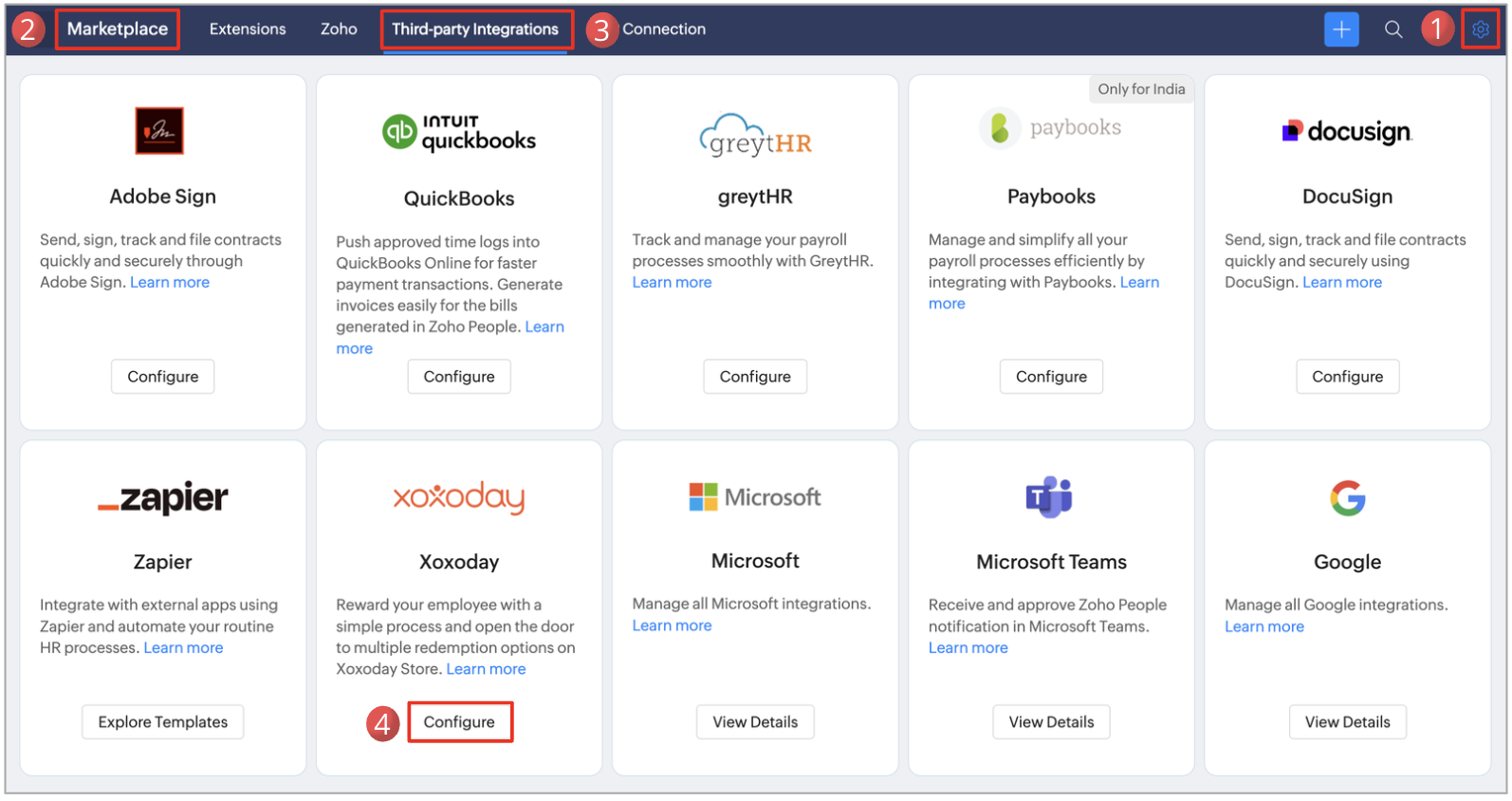Click the Zapier card title

point(163,562)
